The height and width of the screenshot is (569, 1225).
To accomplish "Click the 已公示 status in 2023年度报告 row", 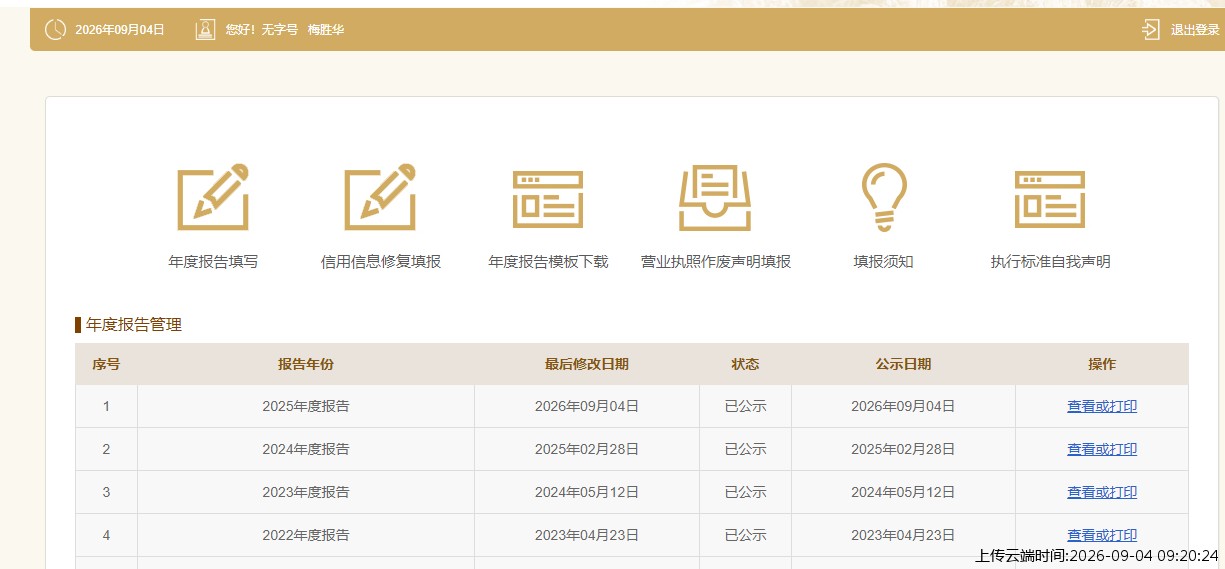I will 745,493.
